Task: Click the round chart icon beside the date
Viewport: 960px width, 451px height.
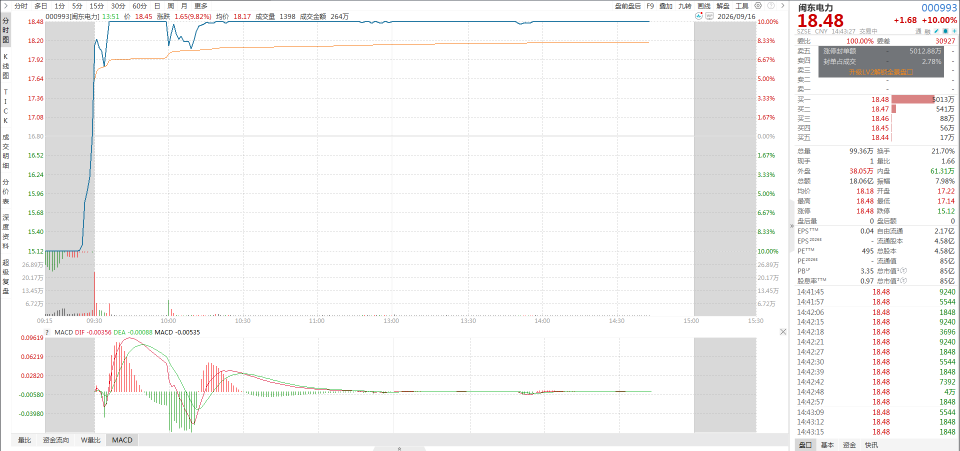Action: point(699,16)
